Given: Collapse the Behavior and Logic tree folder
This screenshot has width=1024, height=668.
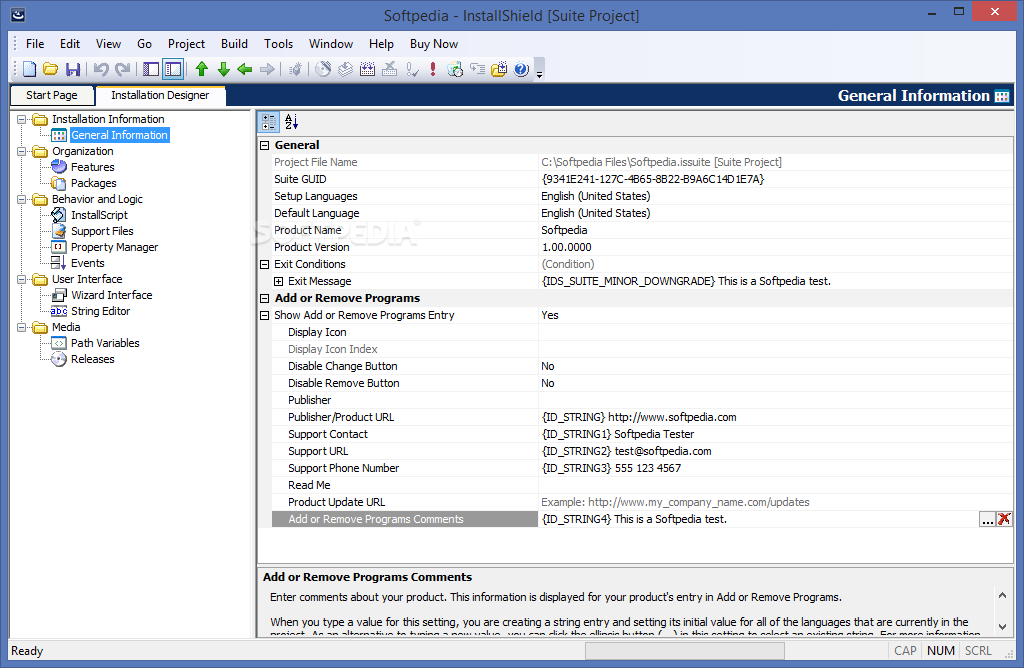Looking at the screenshot, I should 22,199.
